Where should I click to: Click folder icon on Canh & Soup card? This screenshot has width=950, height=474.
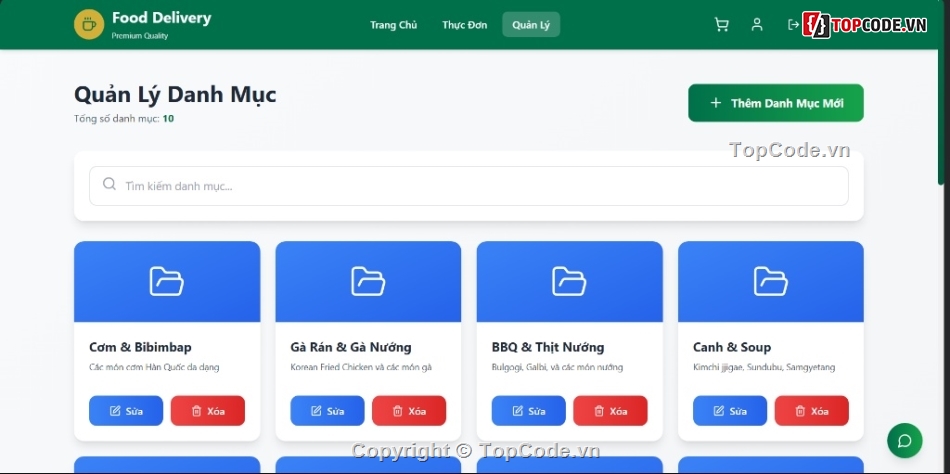pyautogui.click(x=770, y=282)
